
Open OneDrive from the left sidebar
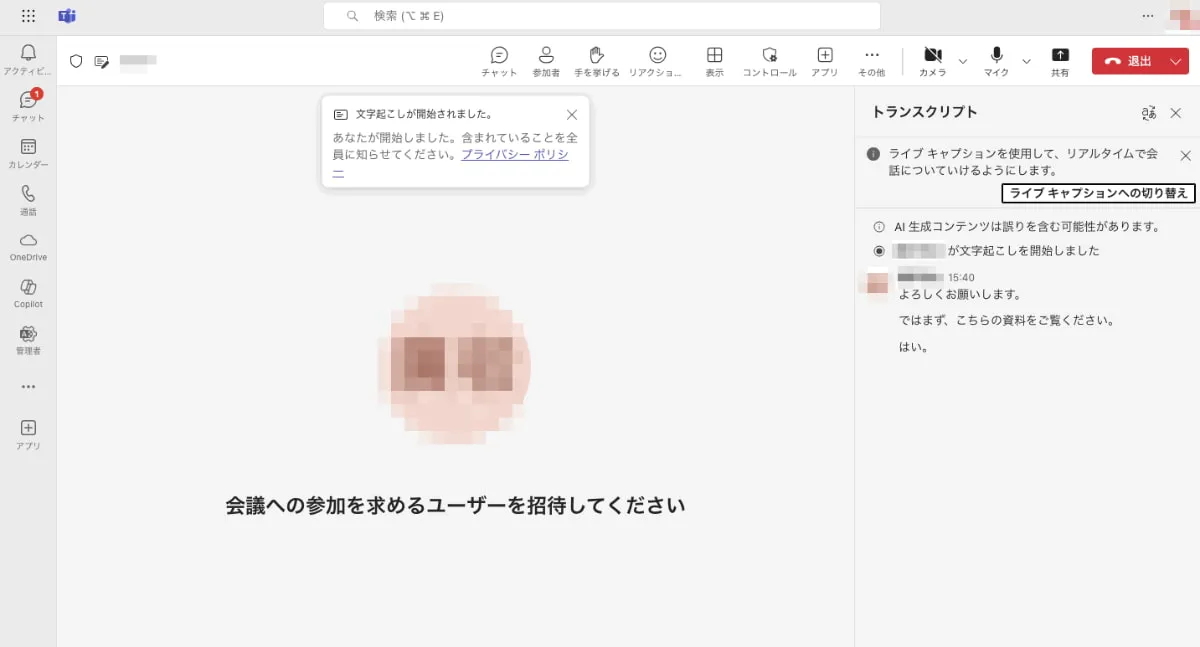28,243
